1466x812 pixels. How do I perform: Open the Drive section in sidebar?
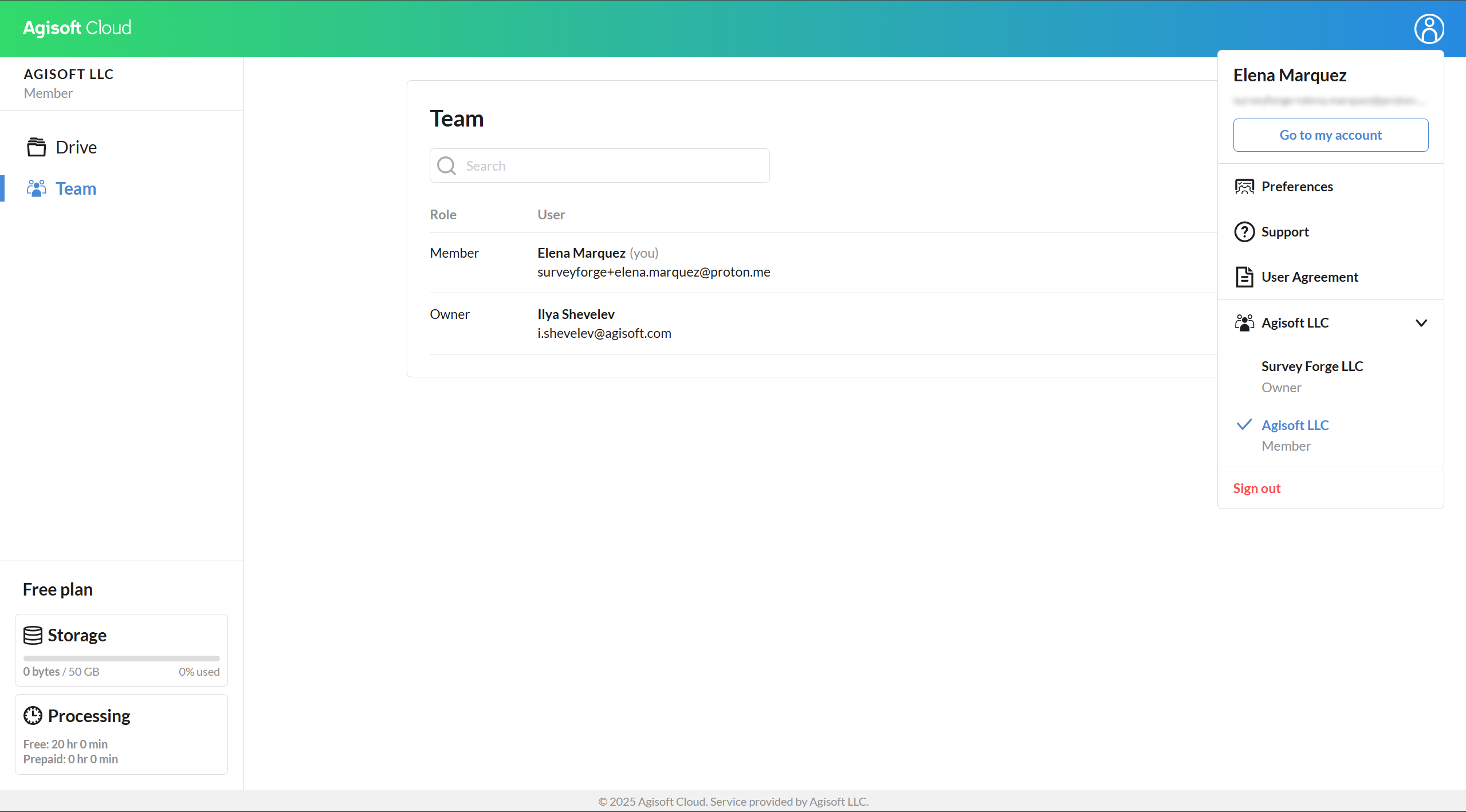[x=76, y=147]
